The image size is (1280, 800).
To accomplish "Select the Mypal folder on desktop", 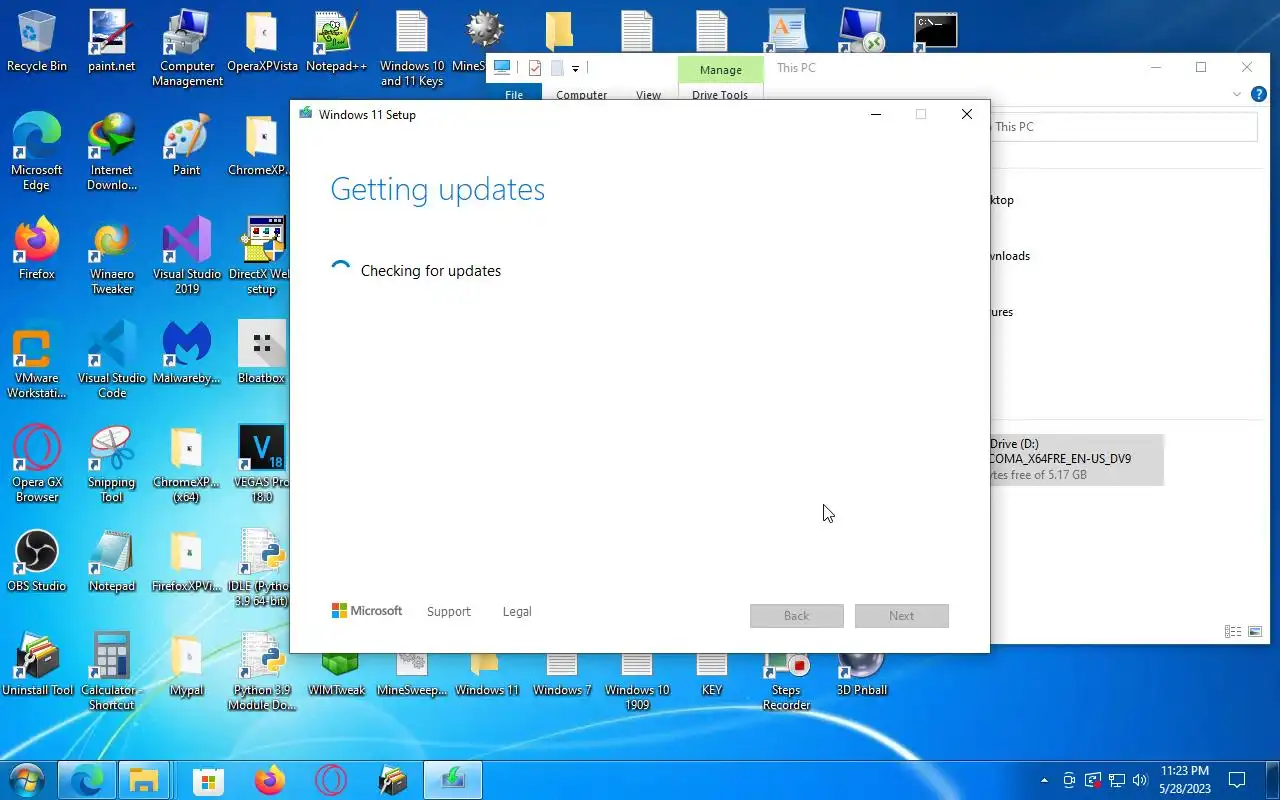I will coord(187,665).
